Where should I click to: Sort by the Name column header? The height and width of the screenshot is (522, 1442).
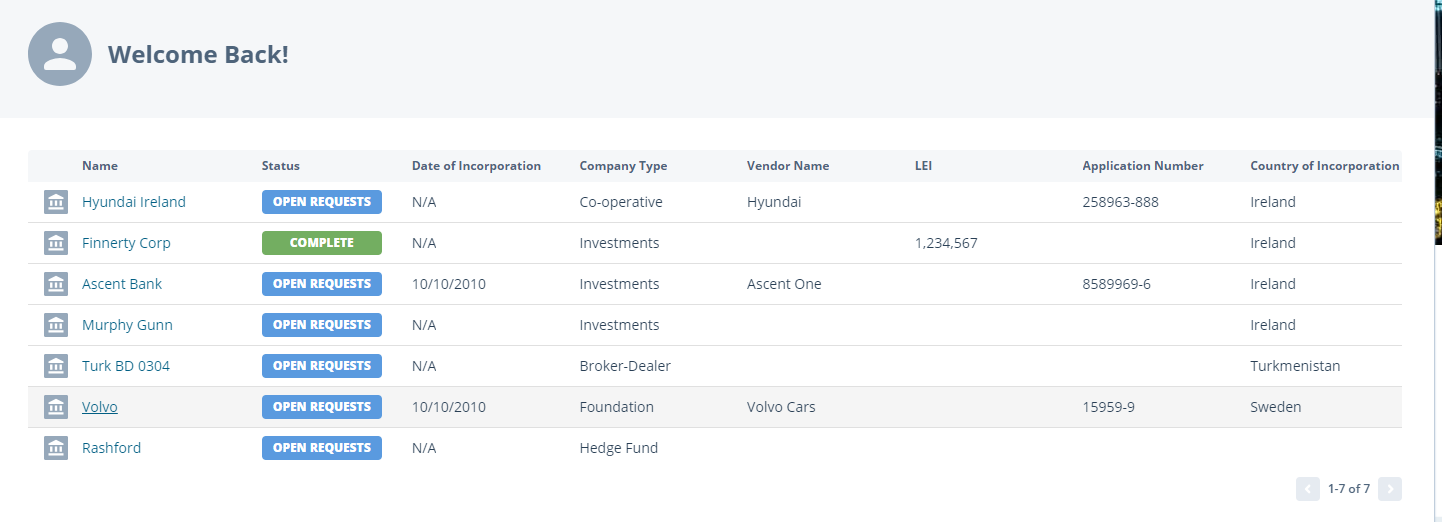pos(100,166)
